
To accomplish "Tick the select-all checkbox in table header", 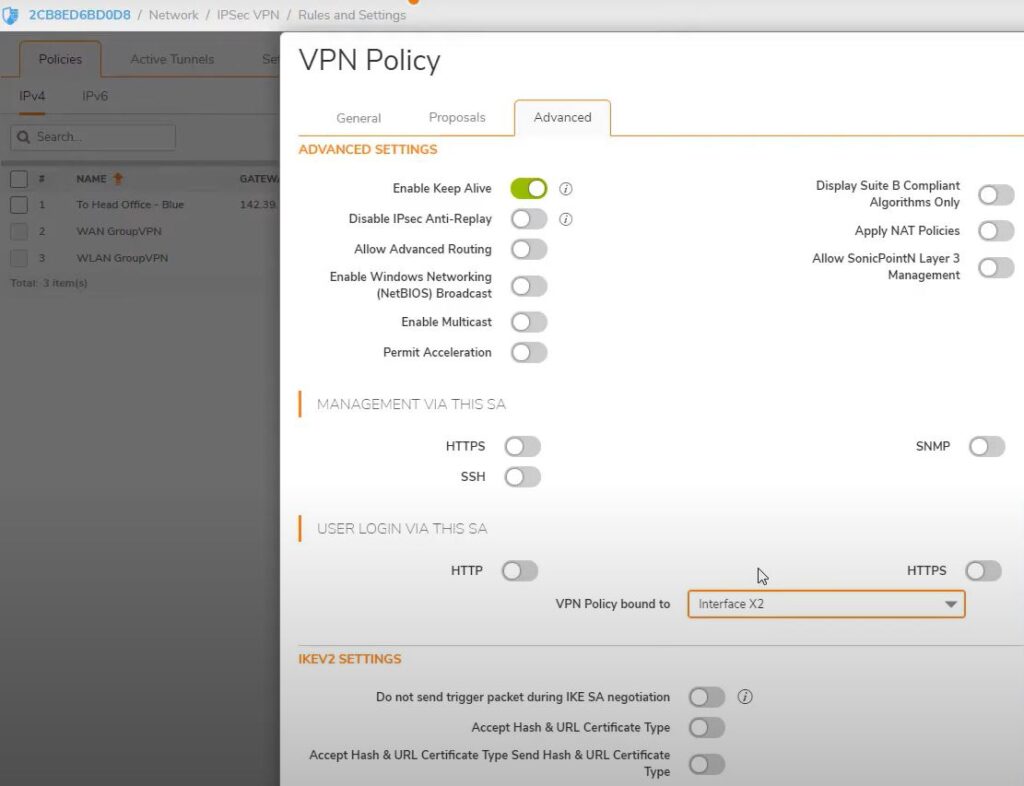I will (18, 179).
